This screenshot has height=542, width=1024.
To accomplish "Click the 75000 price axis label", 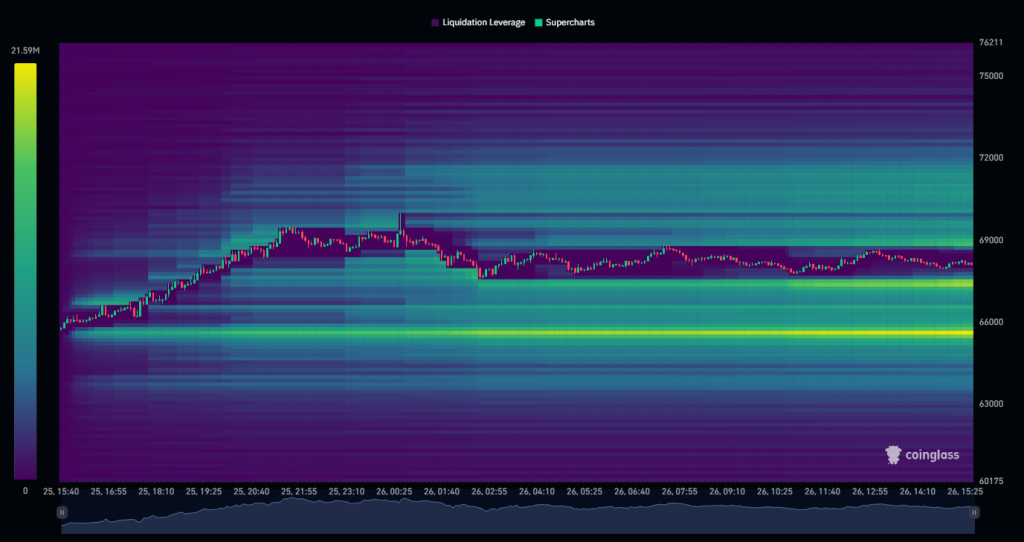I will (x=990, y=76).
